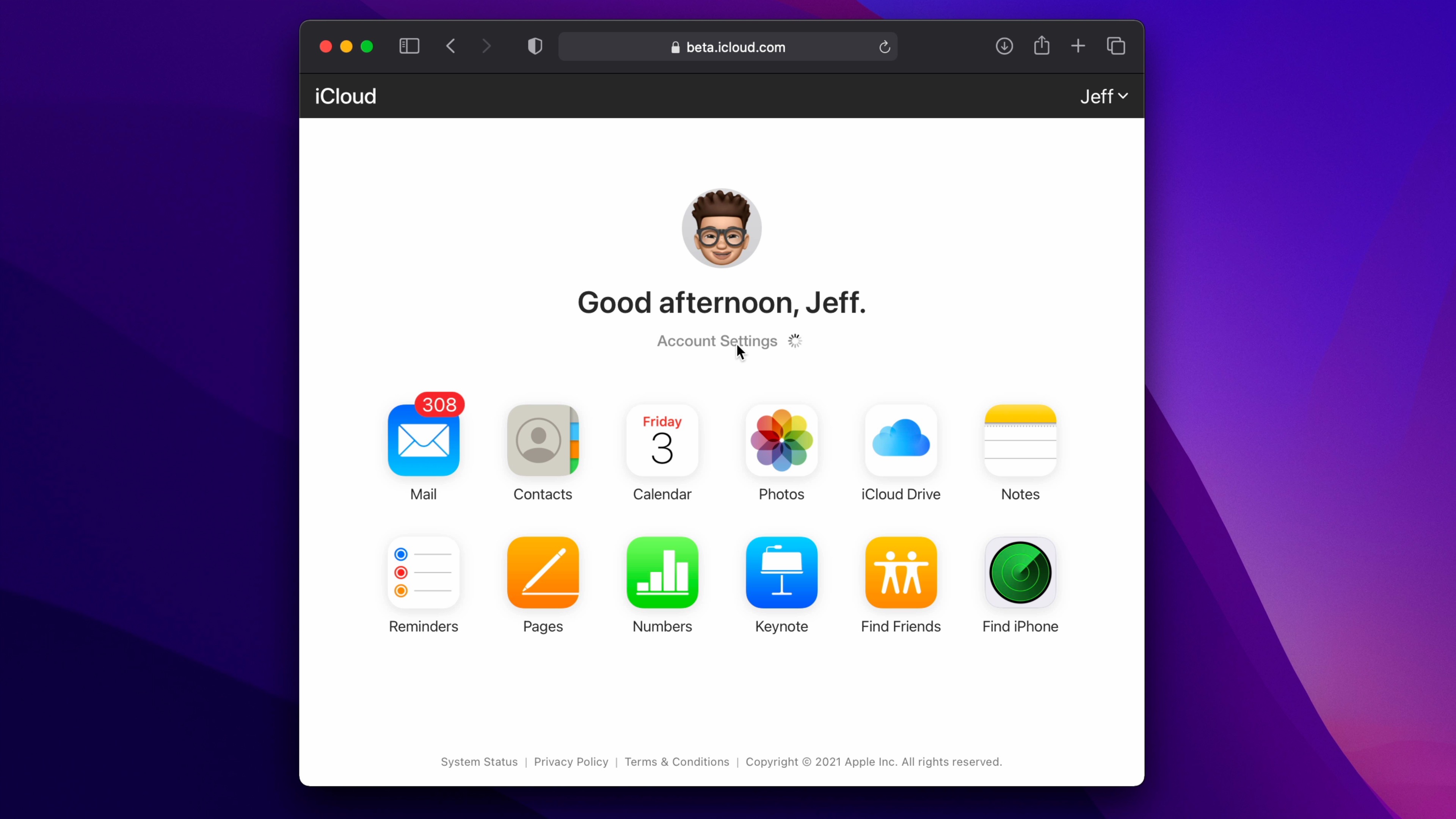The image size is (1456, 819).
Task: Click the beta.icloud.com address bar
Action: 735,47
